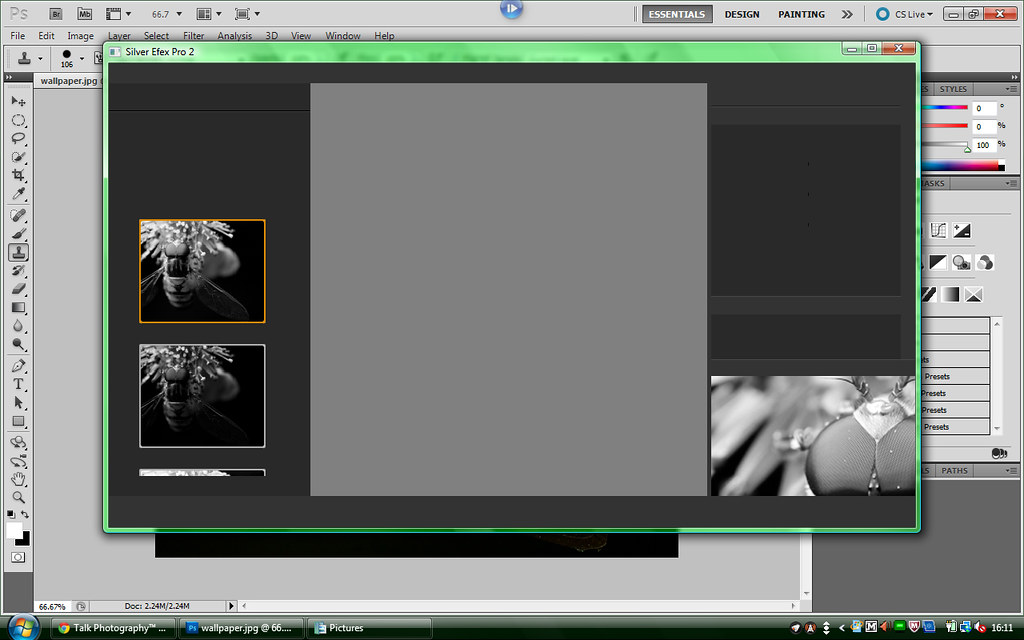Toggle Quick Mask mode
The height and width of the screenshot is (640, 1024).
pos(18,557)
